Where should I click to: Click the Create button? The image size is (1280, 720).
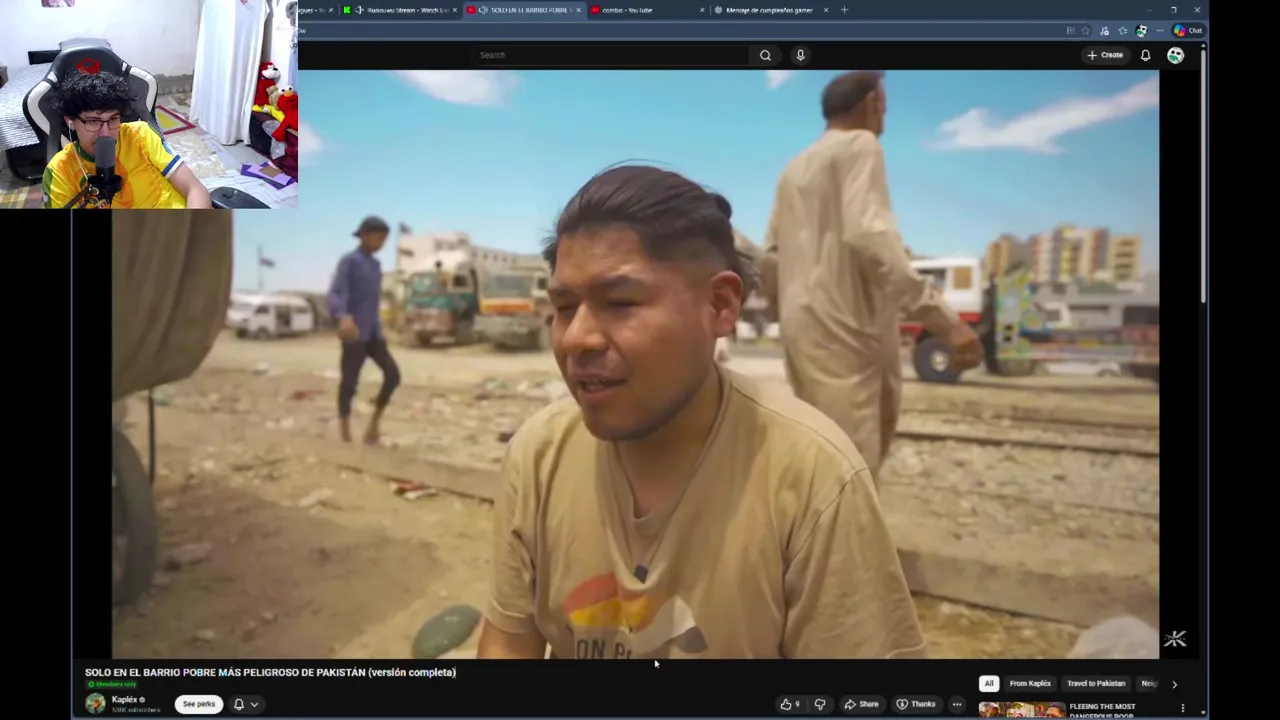1105,55
